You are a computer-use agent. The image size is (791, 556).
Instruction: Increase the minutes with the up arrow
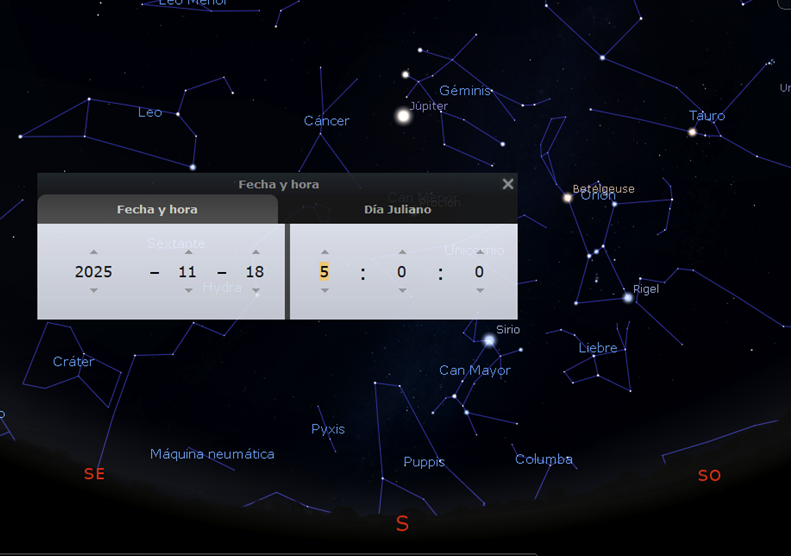pos(402,253)
